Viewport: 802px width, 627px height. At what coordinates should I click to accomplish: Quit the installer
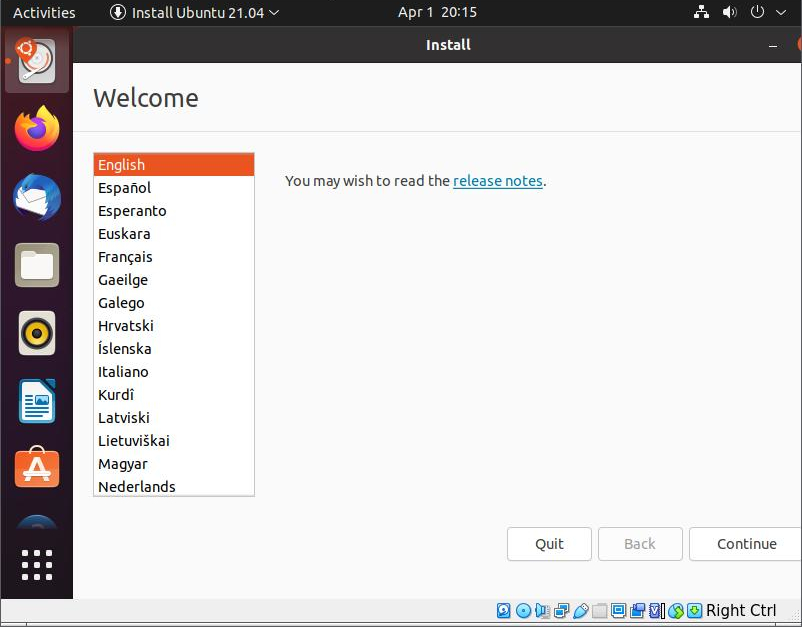(549, 544)
